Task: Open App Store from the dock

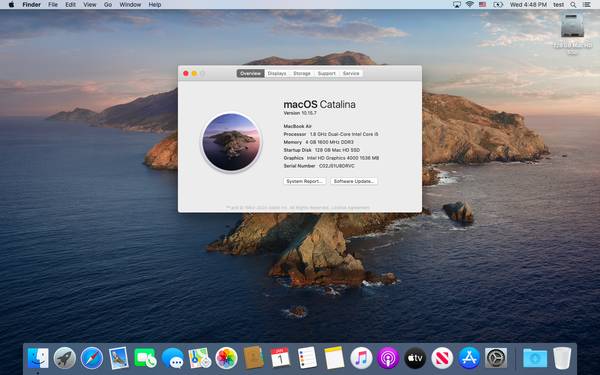Action: tap(469, 358)
